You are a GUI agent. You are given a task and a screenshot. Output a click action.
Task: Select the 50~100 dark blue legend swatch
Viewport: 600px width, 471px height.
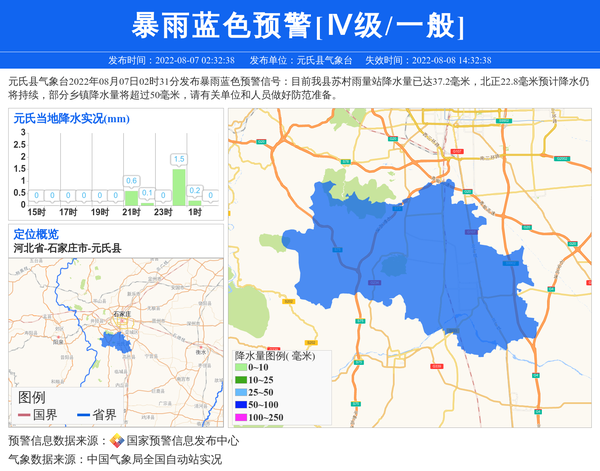(x=240, y=404)
